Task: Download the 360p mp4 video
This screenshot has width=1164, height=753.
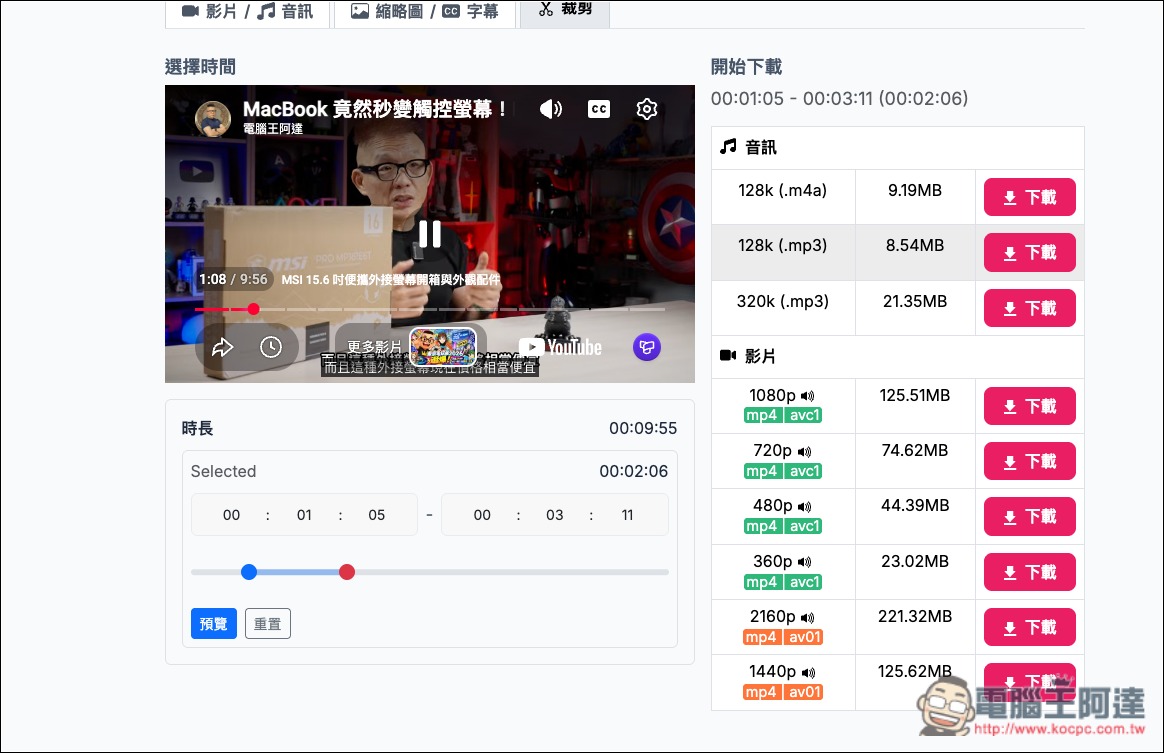Action: coord(1030,572)
